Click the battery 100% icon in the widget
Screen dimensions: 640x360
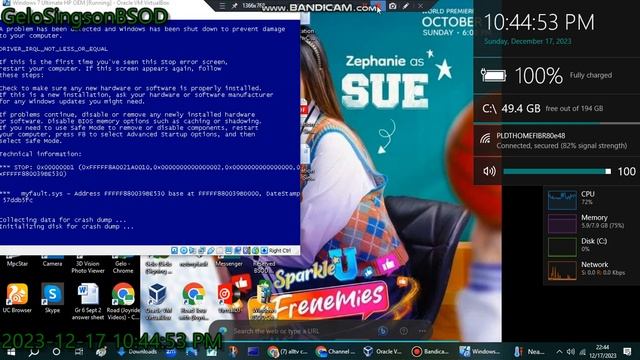point(493,75)
